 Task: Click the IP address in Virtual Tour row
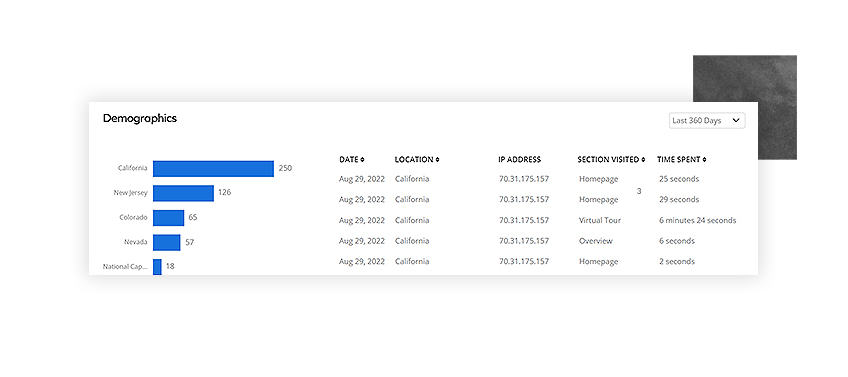click(524, 221)
